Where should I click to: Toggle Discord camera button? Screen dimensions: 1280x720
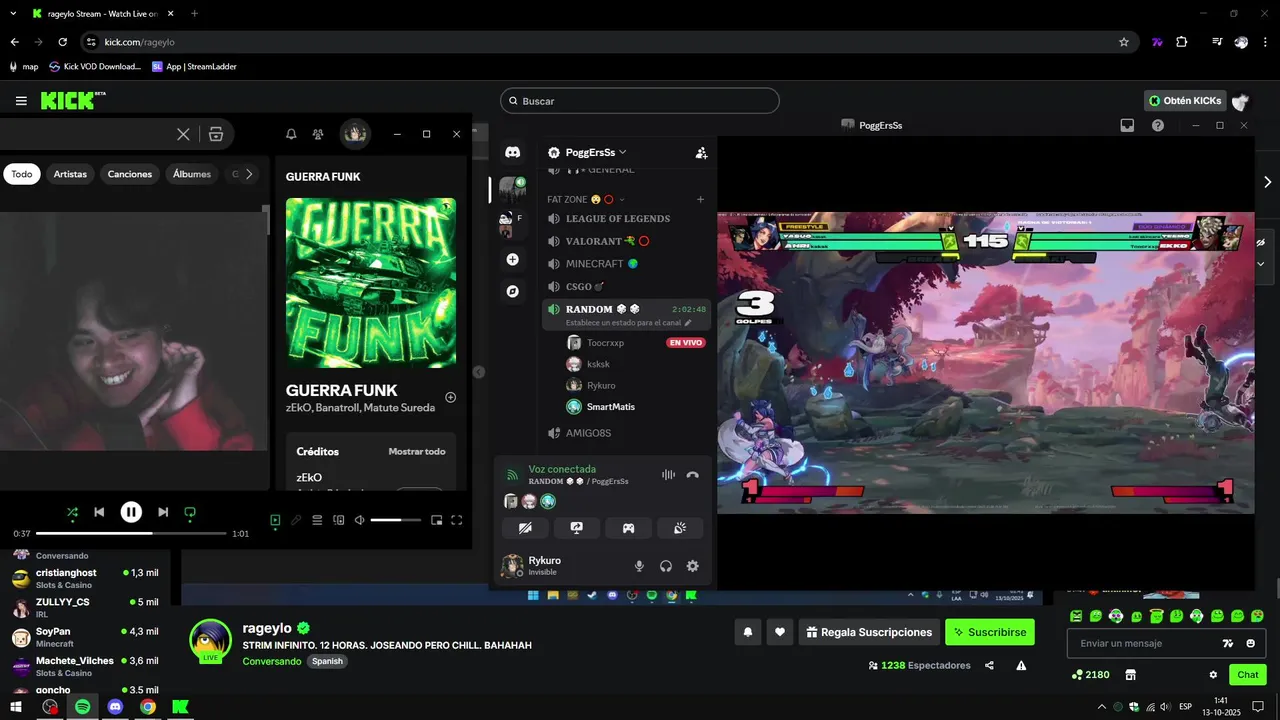point(525,528)
